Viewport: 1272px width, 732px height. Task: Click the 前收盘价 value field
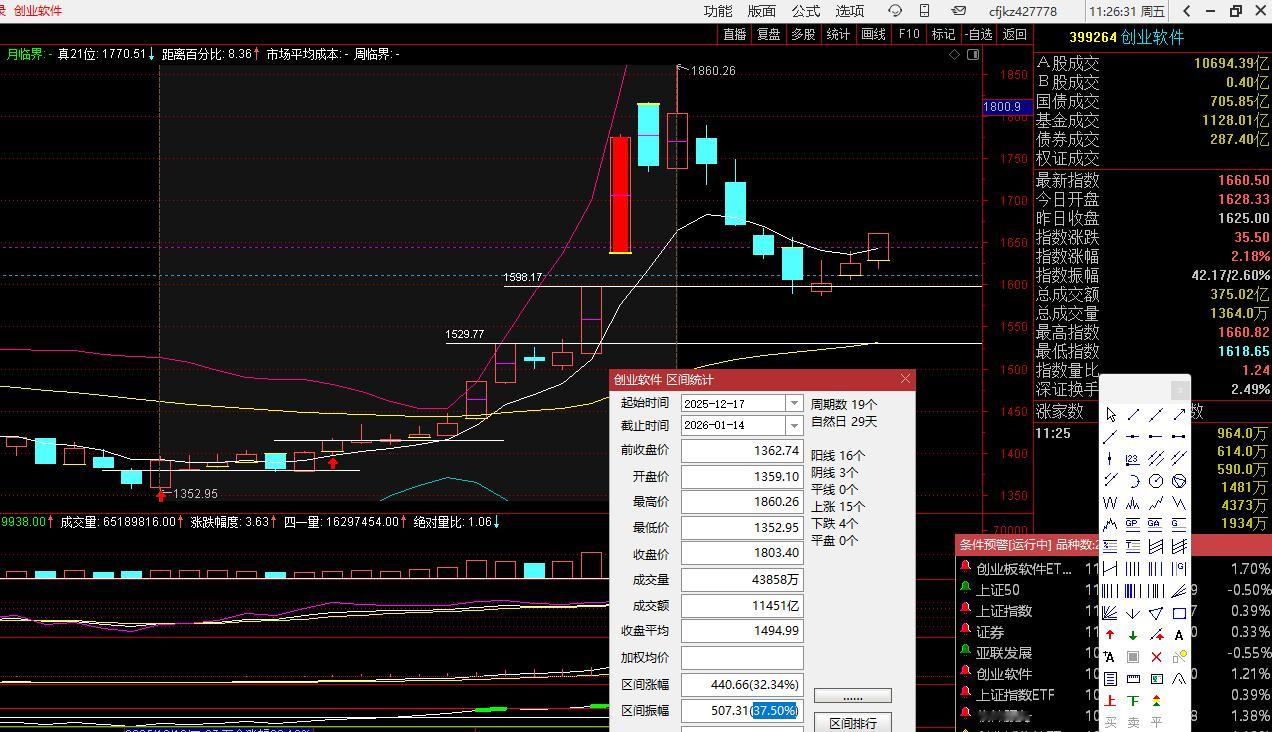pos(742,451)
